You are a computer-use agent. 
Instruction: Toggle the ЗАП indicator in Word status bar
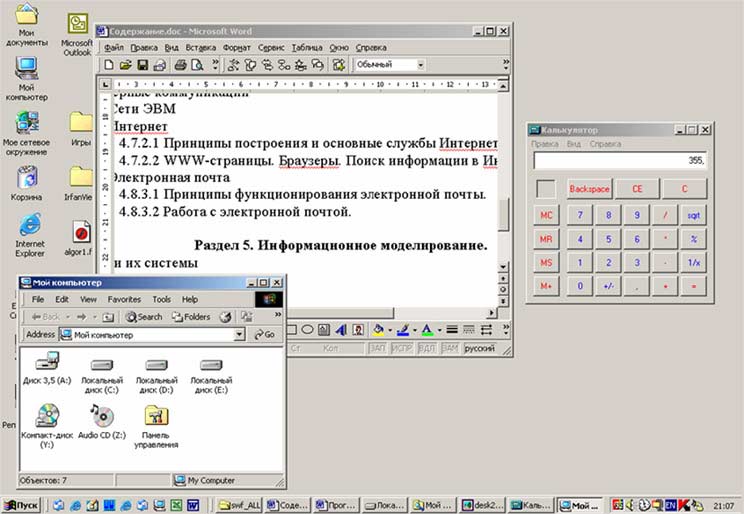pyautogui.click(x=378, y=348)
